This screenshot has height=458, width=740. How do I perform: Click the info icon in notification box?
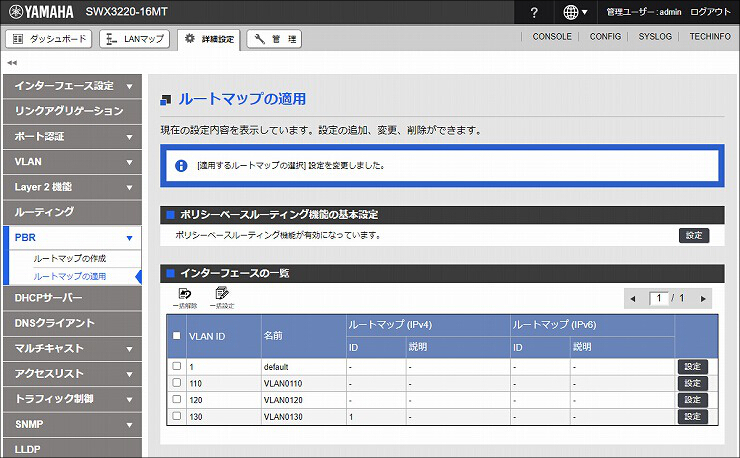click(181, 166)
